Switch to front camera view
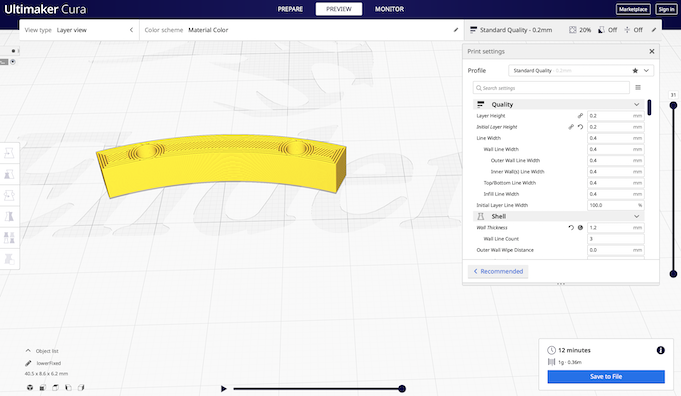 coord(43,387)
